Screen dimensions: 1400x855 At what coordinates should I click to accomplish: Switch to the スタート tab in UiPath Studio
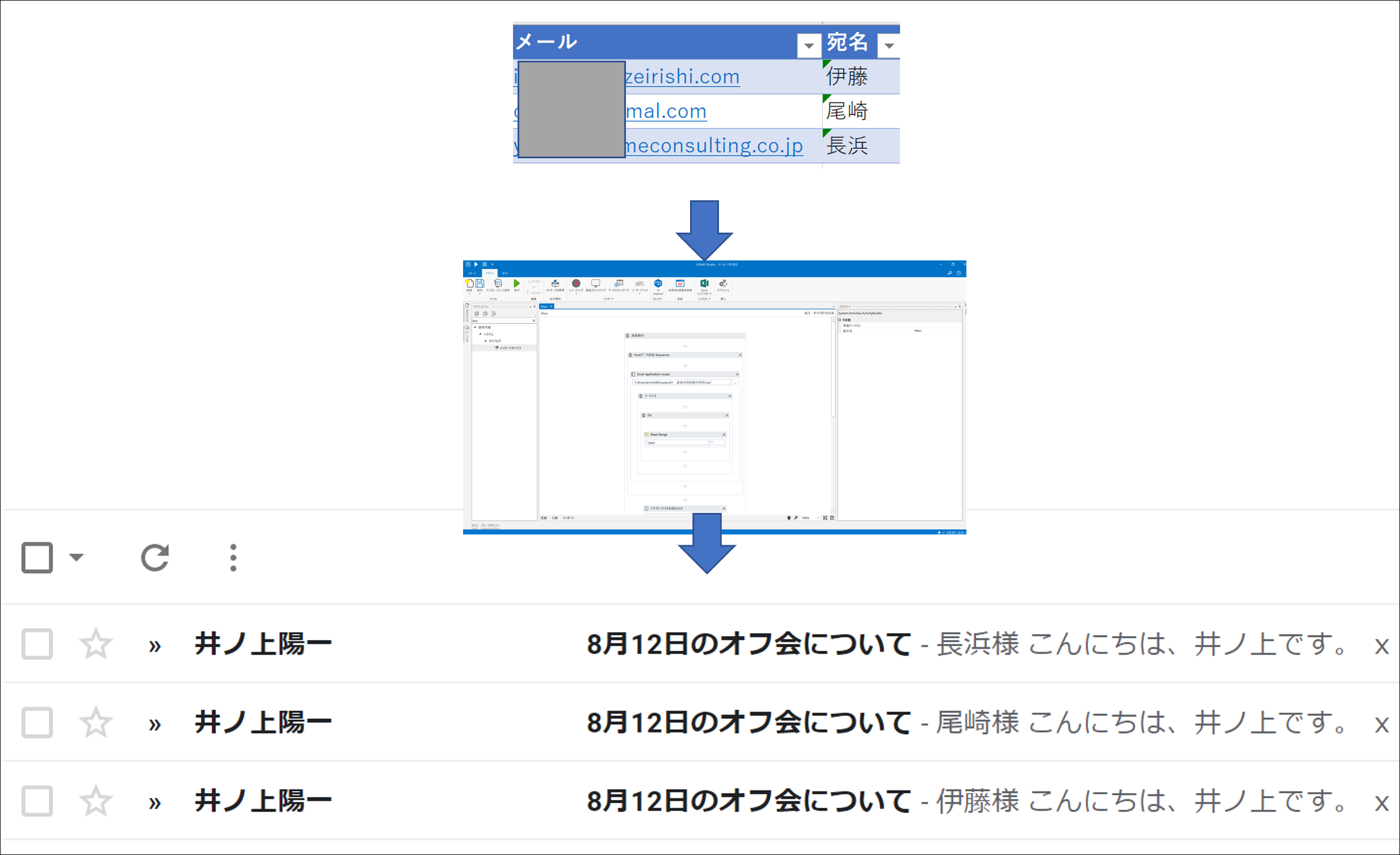[x=472, y=273]
